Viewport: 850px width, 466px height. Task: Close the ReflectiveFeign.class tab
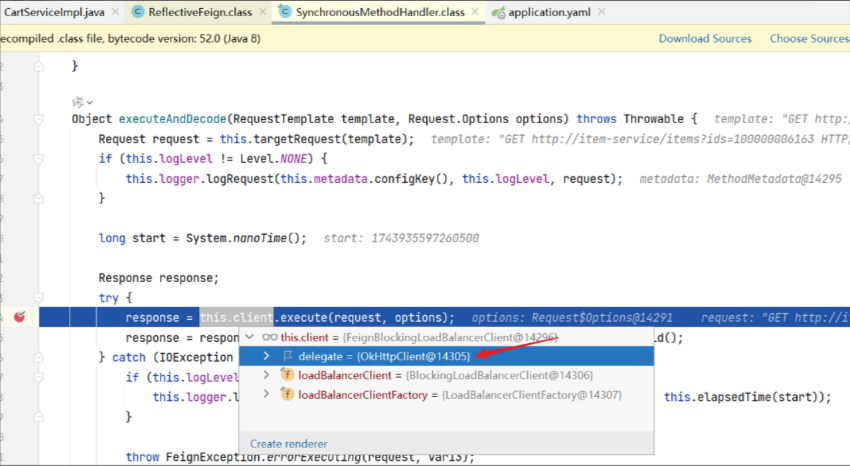262,11
